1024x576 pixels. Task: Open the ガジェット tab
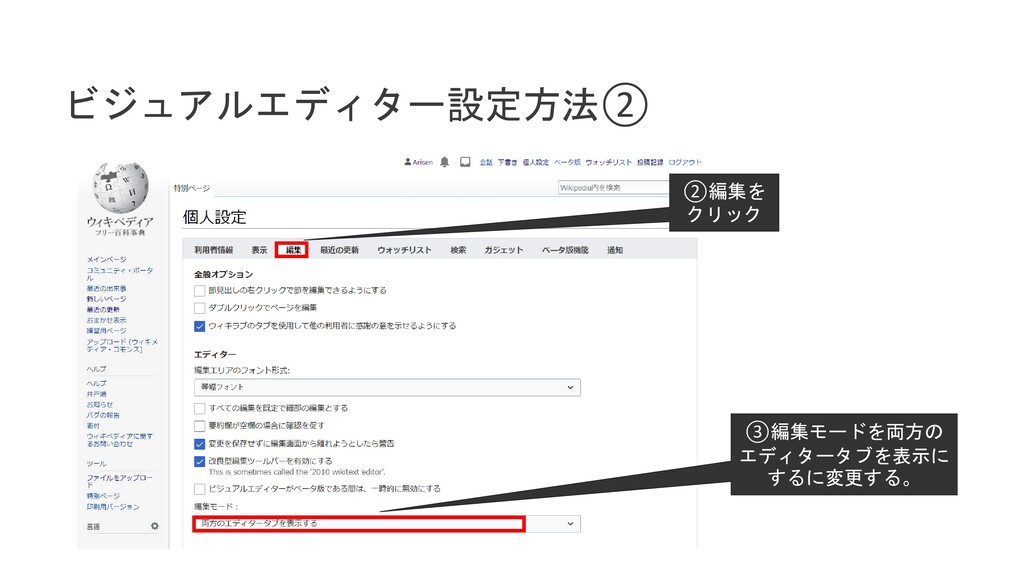[x=504, y=250]
